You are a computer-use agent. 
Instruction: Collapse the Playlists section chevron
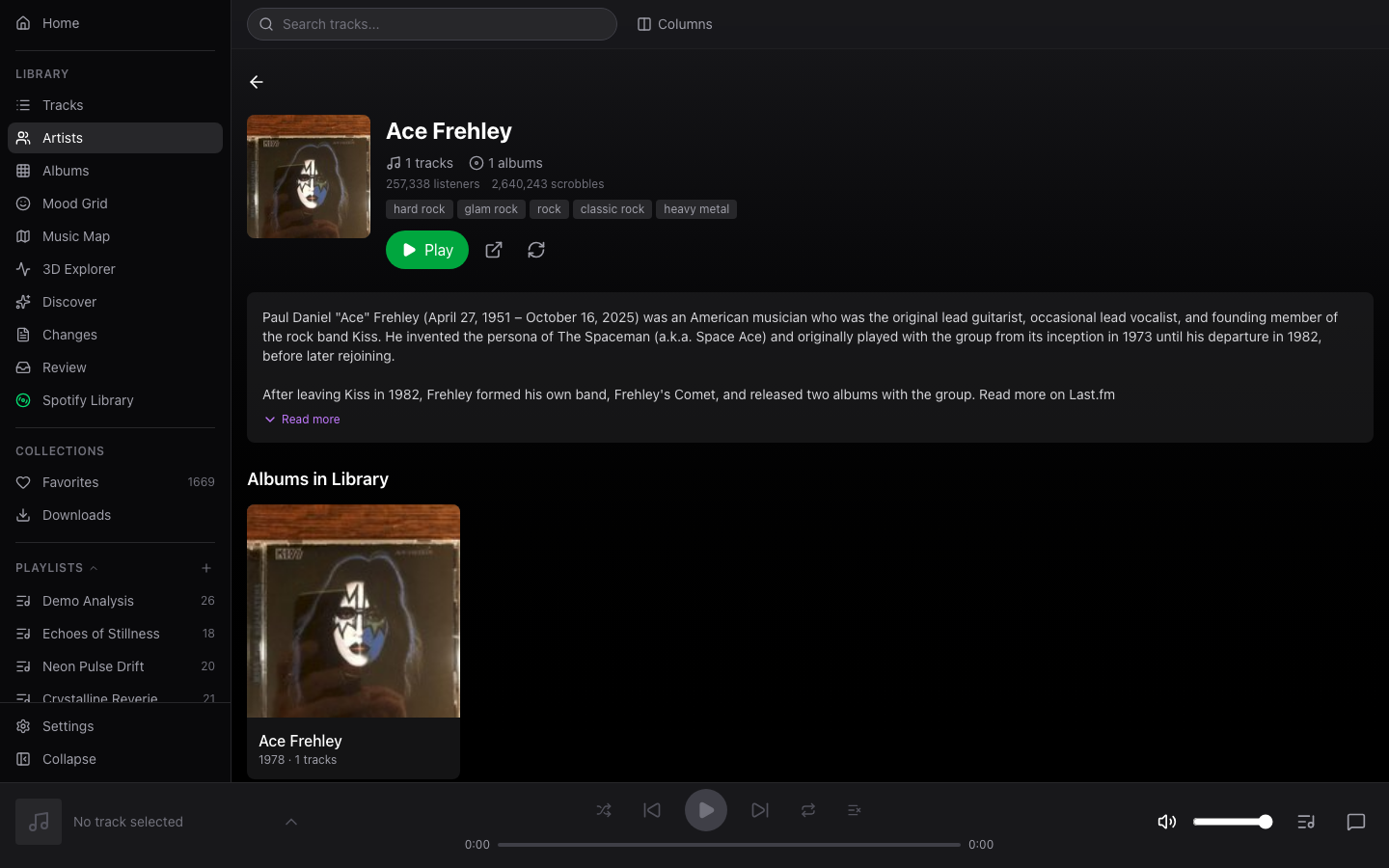[x=94, y=568]
